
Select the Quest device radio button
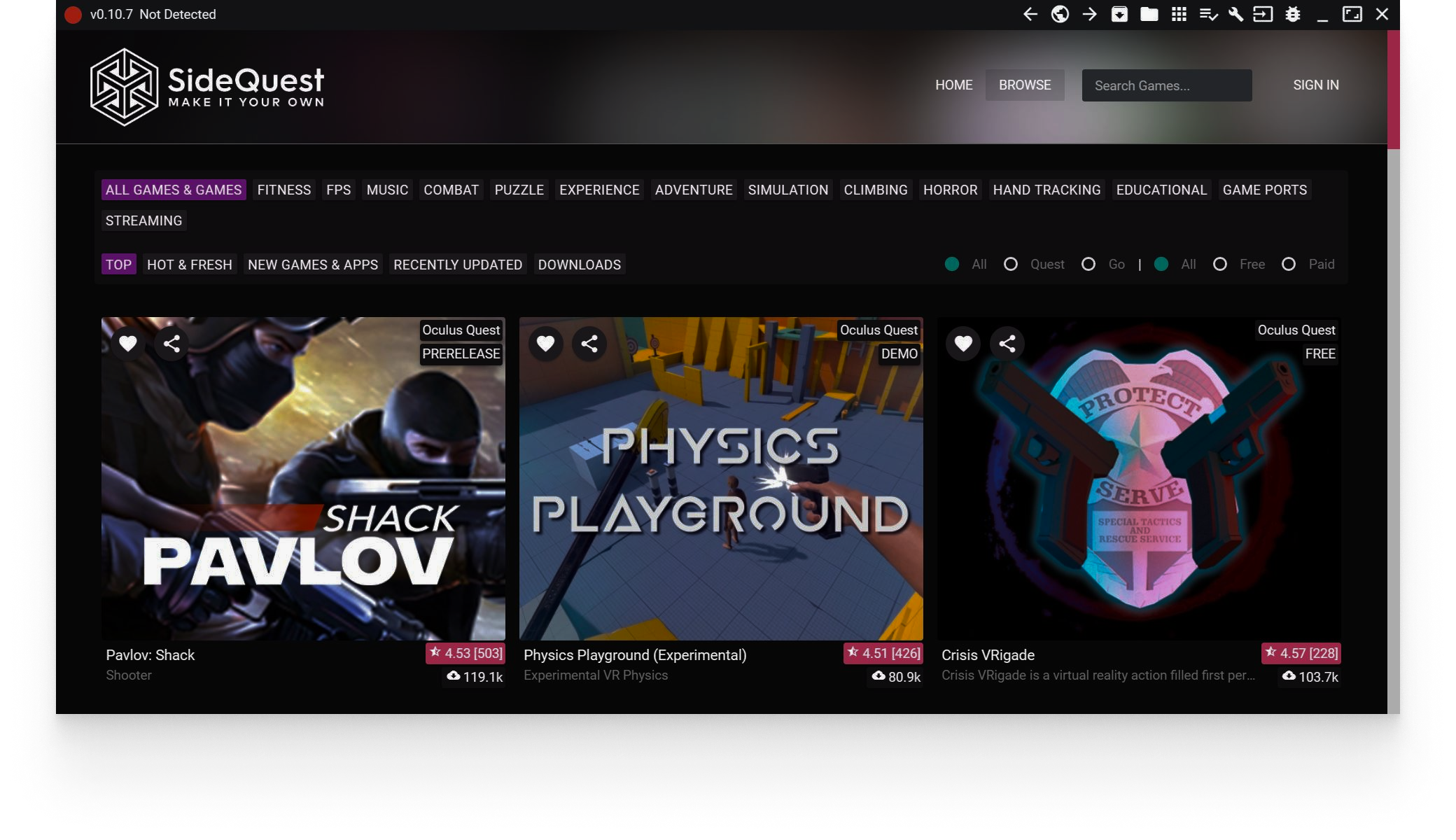coord(1011,264)
